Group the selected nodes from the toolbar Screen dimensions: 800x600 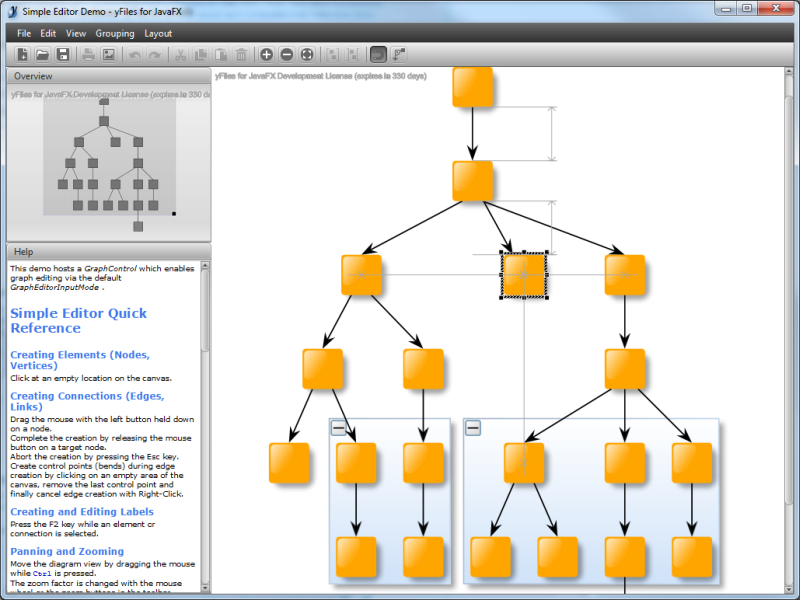[333, 55]
